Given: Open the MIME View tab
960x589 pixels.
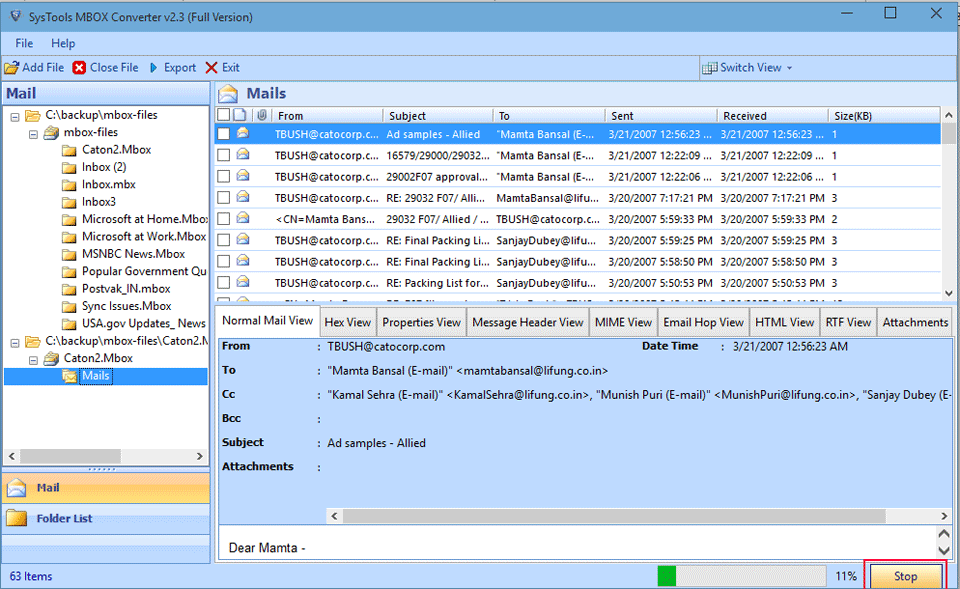Looking at the screenshot, I should pyautogui.click(x=623, y=322).
